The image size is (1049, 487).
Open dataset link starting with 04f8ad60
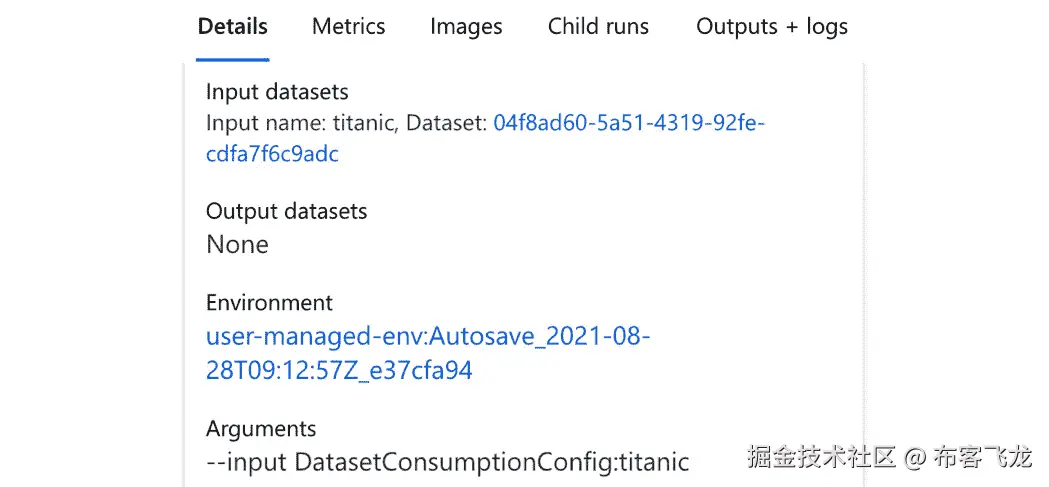(628, 123)
